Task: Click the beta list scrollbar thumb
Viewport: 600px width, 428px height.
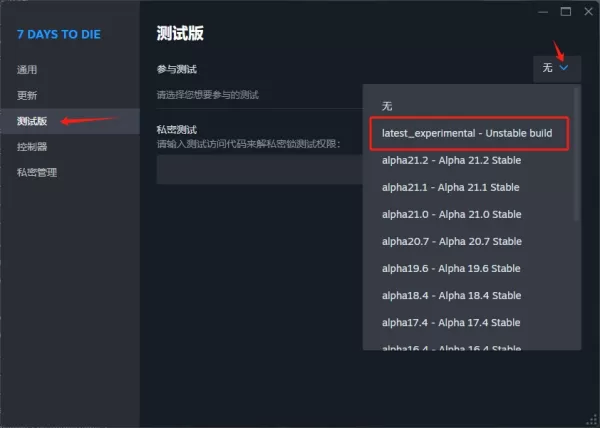Action: [576, 154]
